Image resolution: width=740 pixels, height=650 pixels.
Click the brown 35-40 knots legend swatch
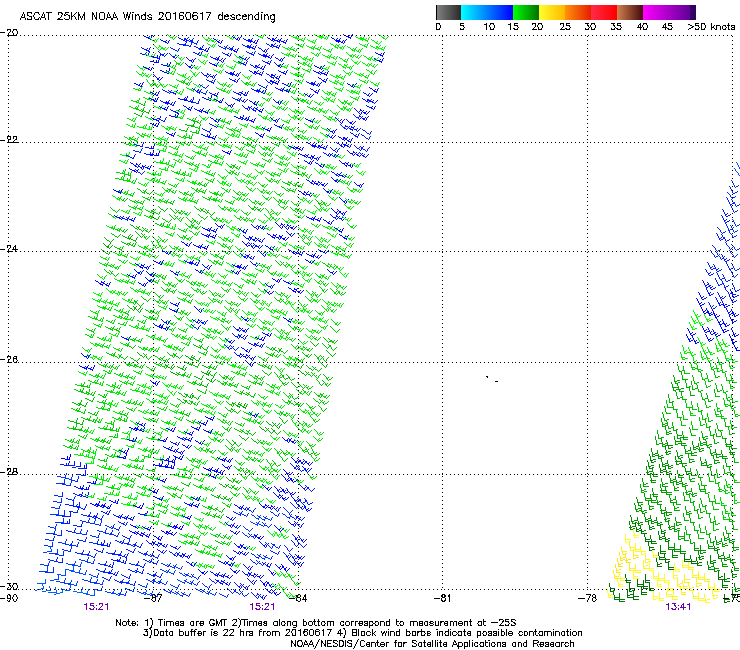coord(630,12)
